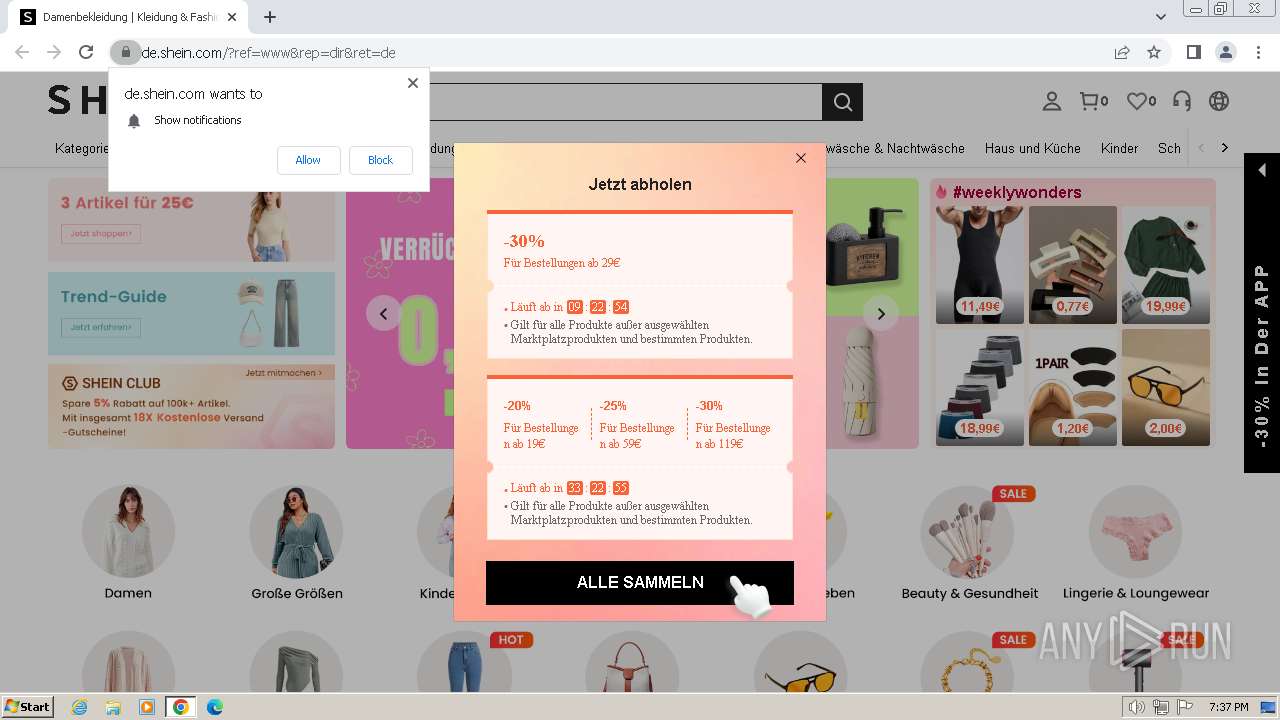
Task: Reload the page
Action: coord(86,53)
